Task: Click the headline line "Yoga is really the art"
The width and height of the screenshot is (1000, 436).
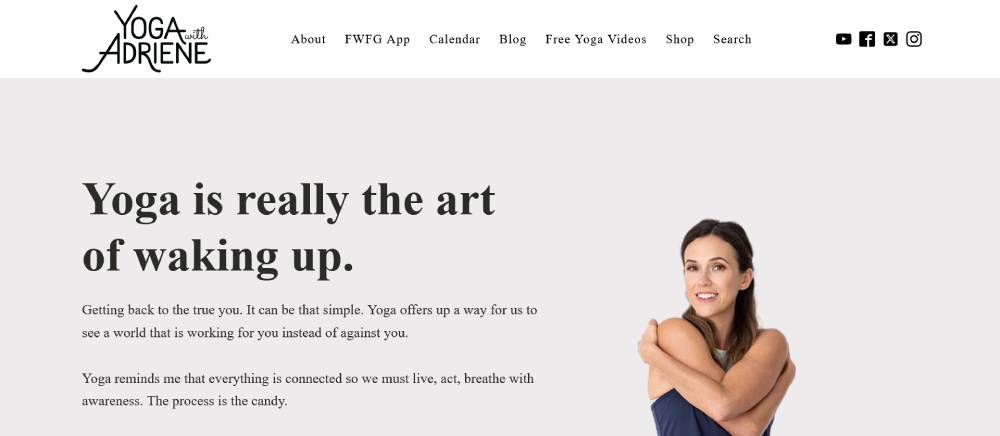Action: click(288, 200)
